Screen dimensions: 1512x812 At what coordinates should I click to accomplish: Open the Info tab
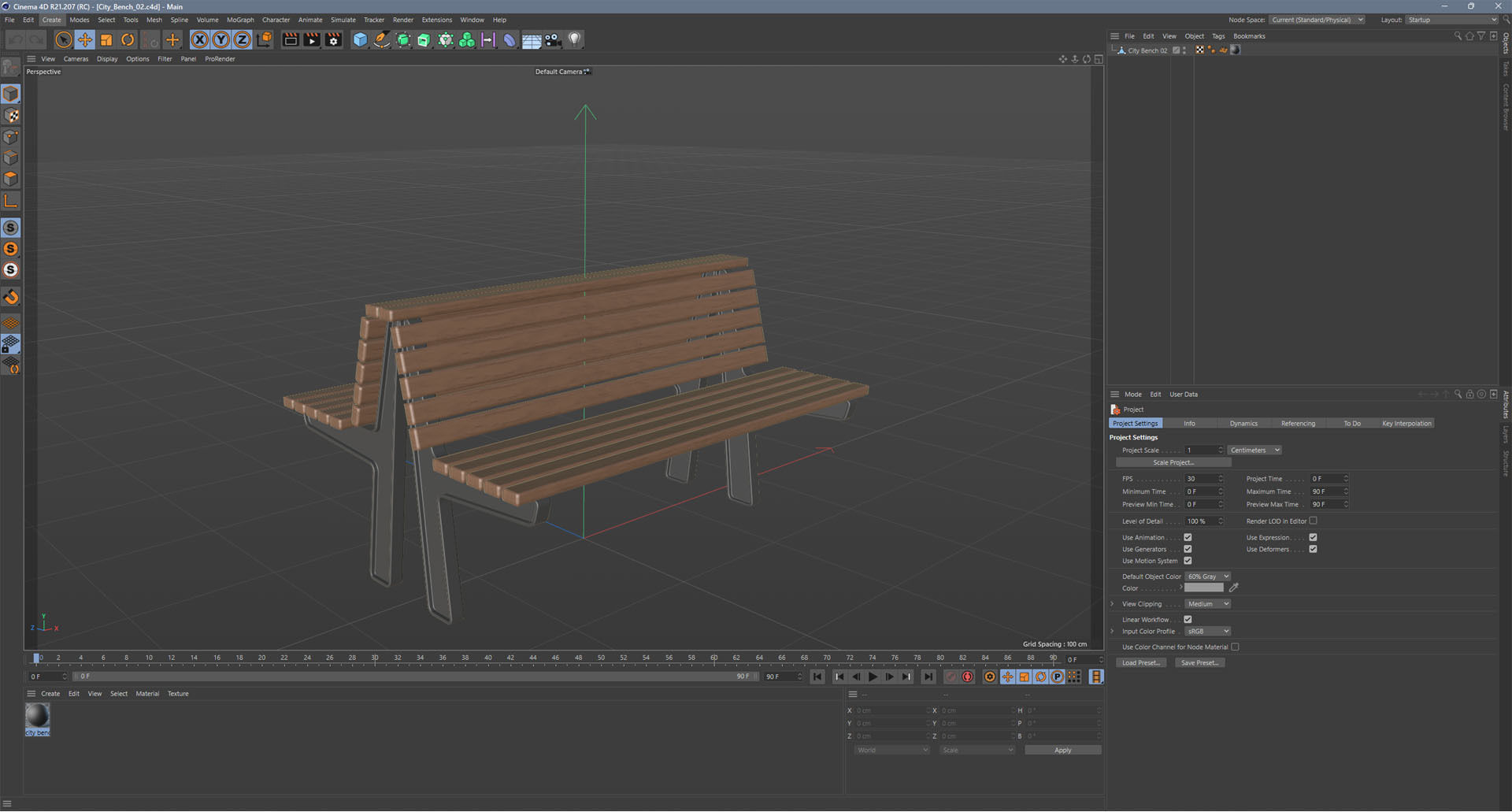1189,424
